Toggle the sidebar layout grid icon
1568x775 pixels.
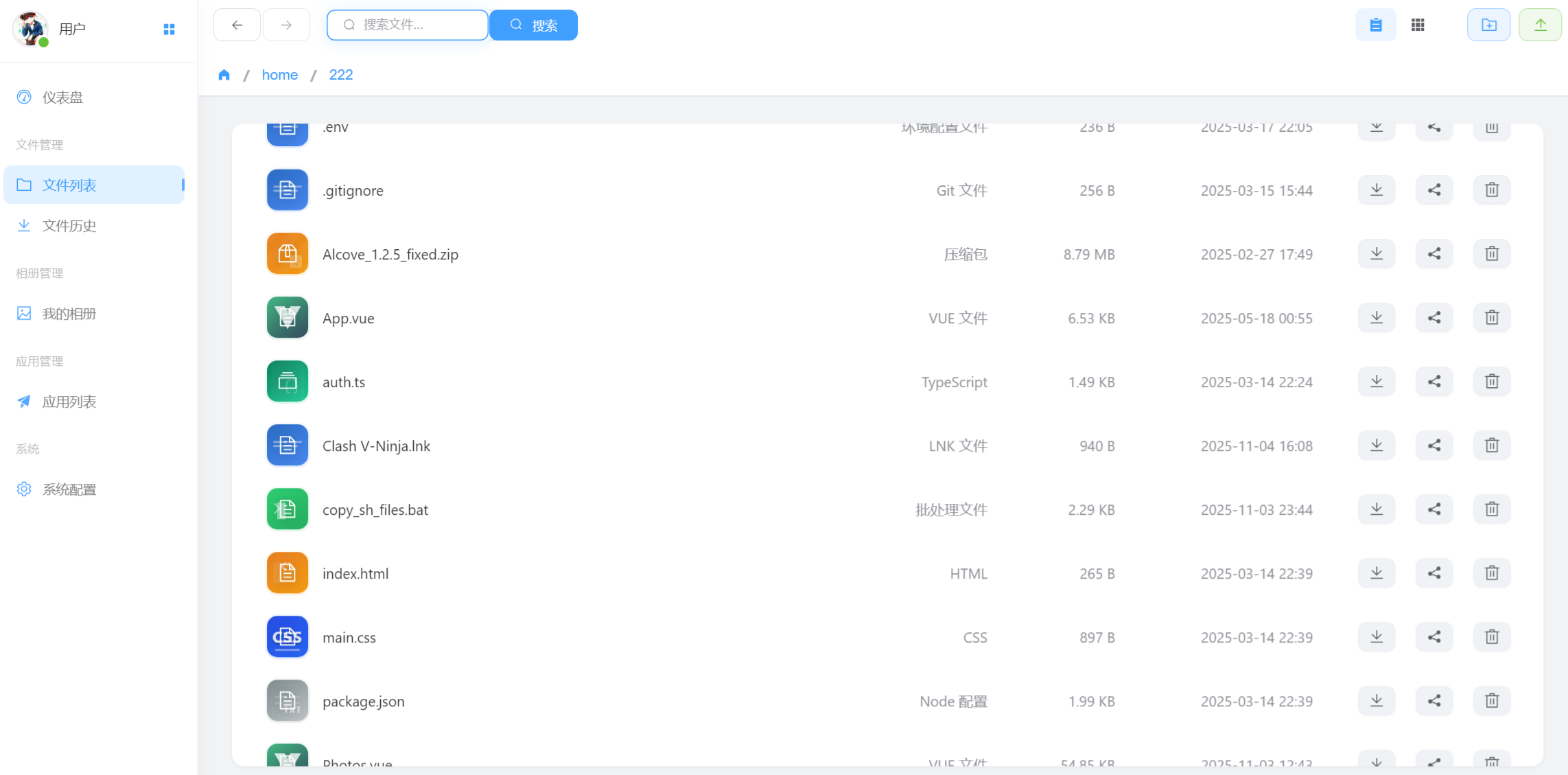pyautogui.click(x=169, y=29)
